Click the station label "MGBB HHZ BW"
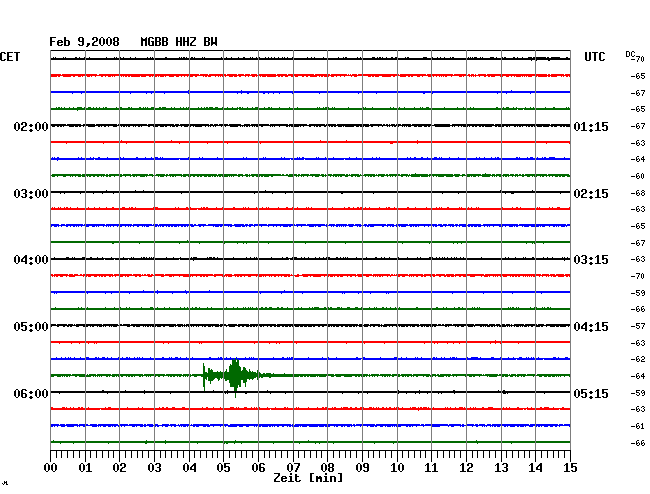Screen dimensions: 650x494 [x=179, y=42]
